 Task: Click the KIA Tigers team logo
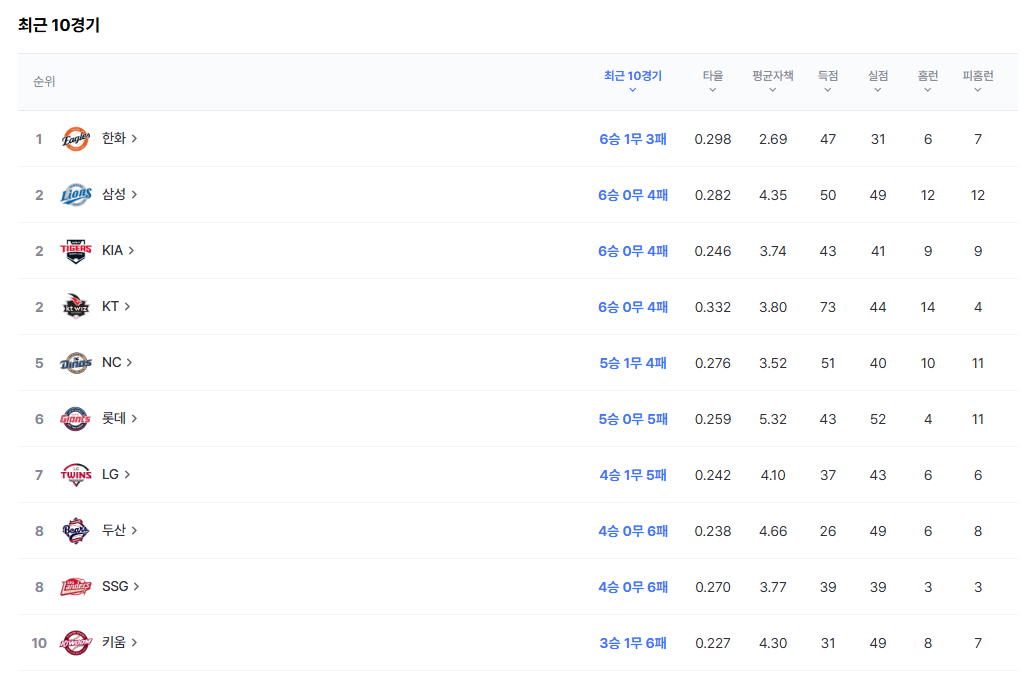(x=76, y=251)
